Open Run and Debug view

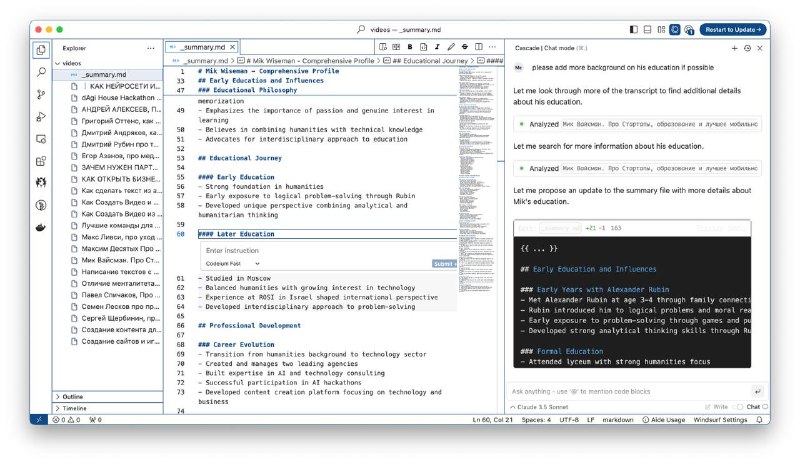click(41, 117)
